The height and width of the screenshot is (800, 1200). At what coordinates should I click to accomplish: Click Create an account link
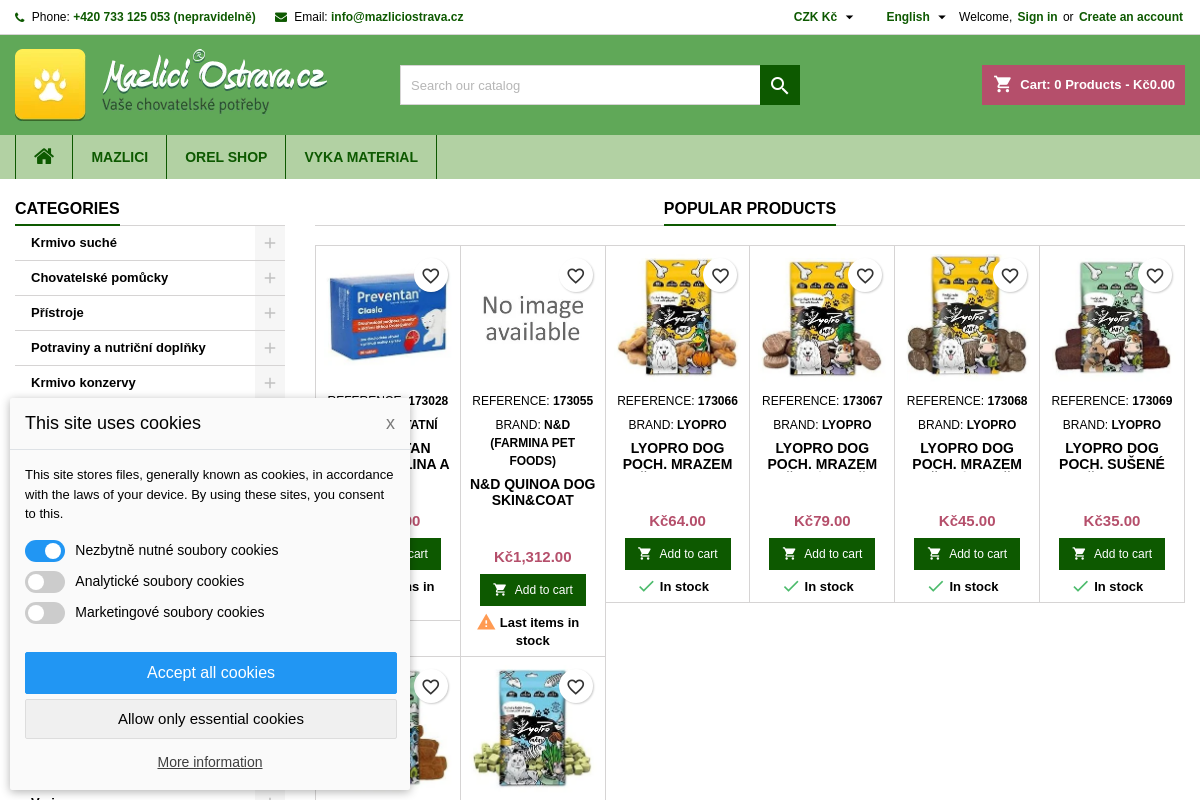(1131, 17)
